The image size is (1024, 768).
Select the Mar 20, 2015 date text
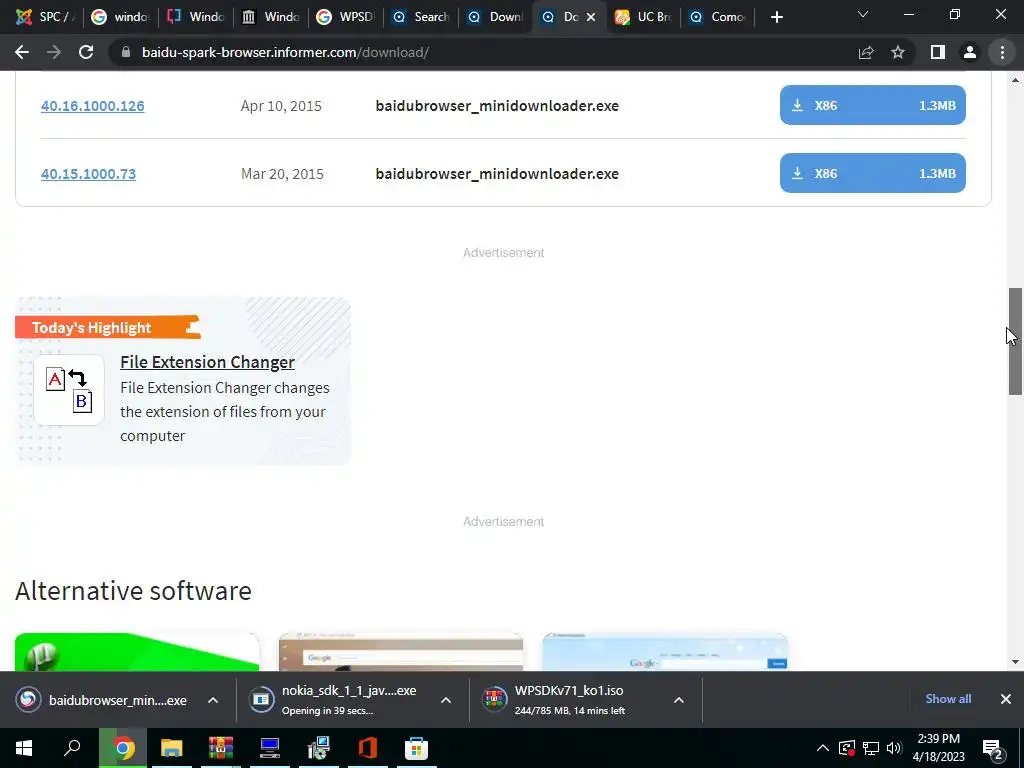tap(282, 174)
